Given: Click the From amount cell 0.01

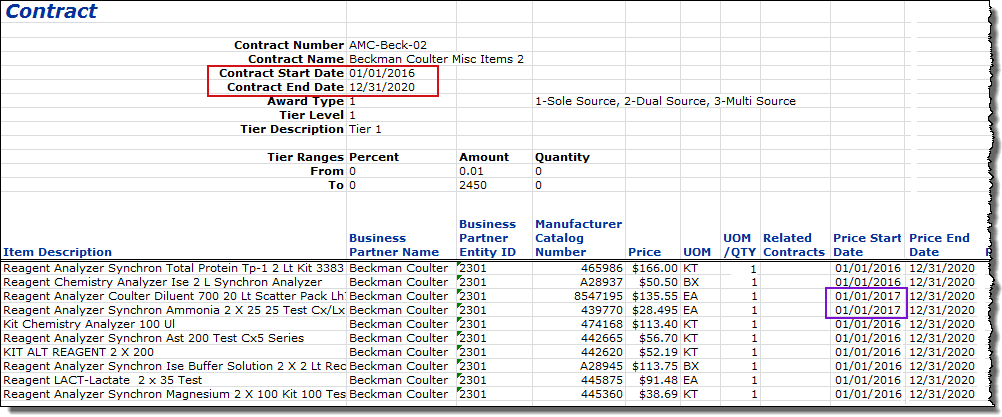Looking at the screenshot, I should pyautogui.click(x=470, y=172).
